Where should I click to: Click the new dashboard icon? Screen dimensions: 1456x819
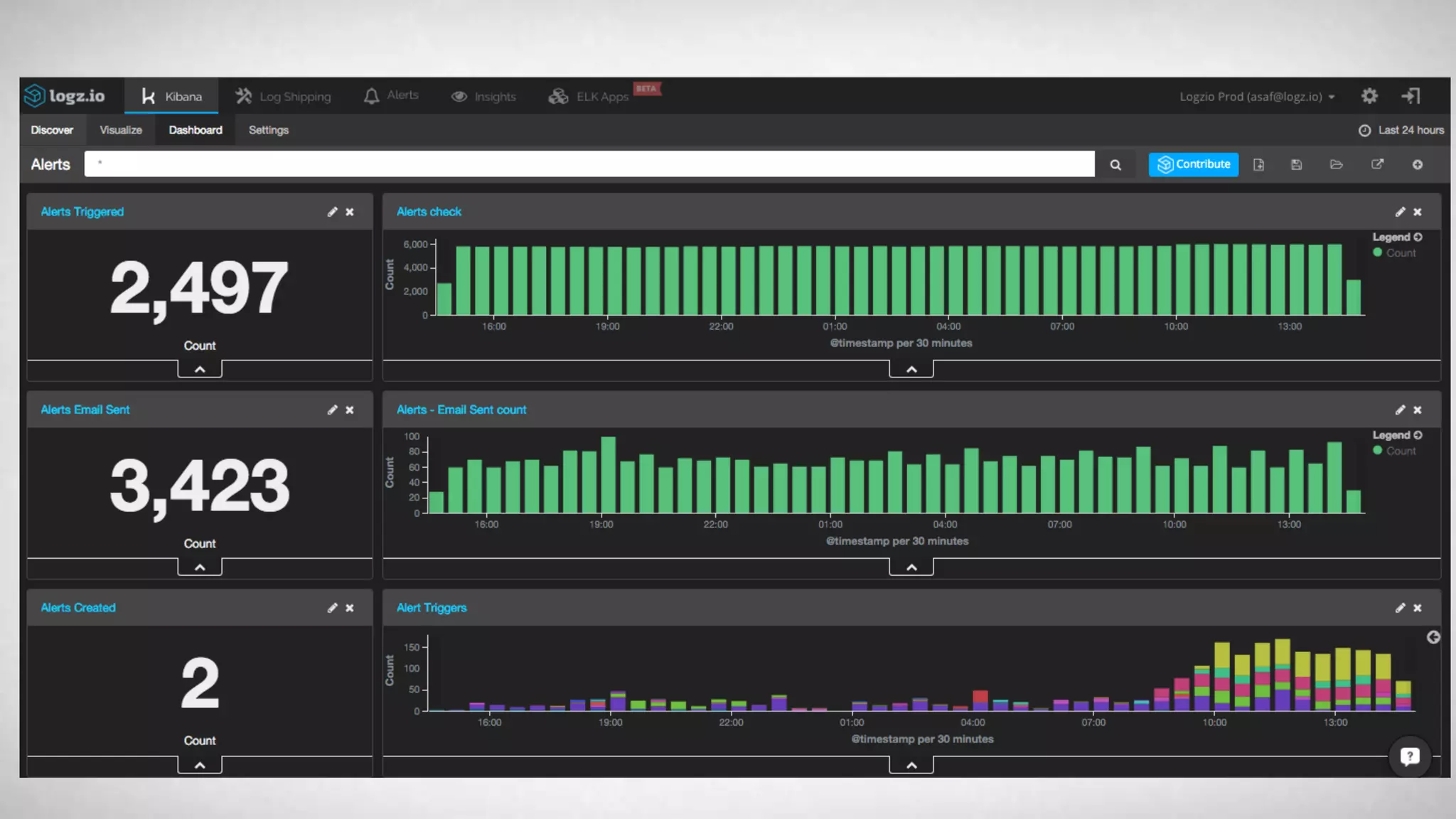(1258, 165)
